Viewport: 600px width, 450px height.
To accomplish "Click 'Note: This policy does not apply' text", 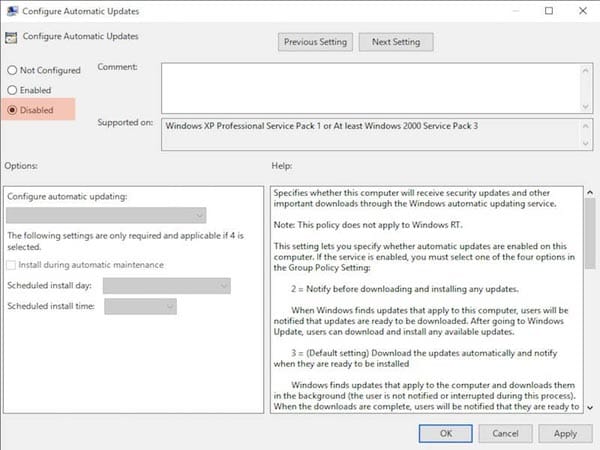I will (x=368, y=225).
